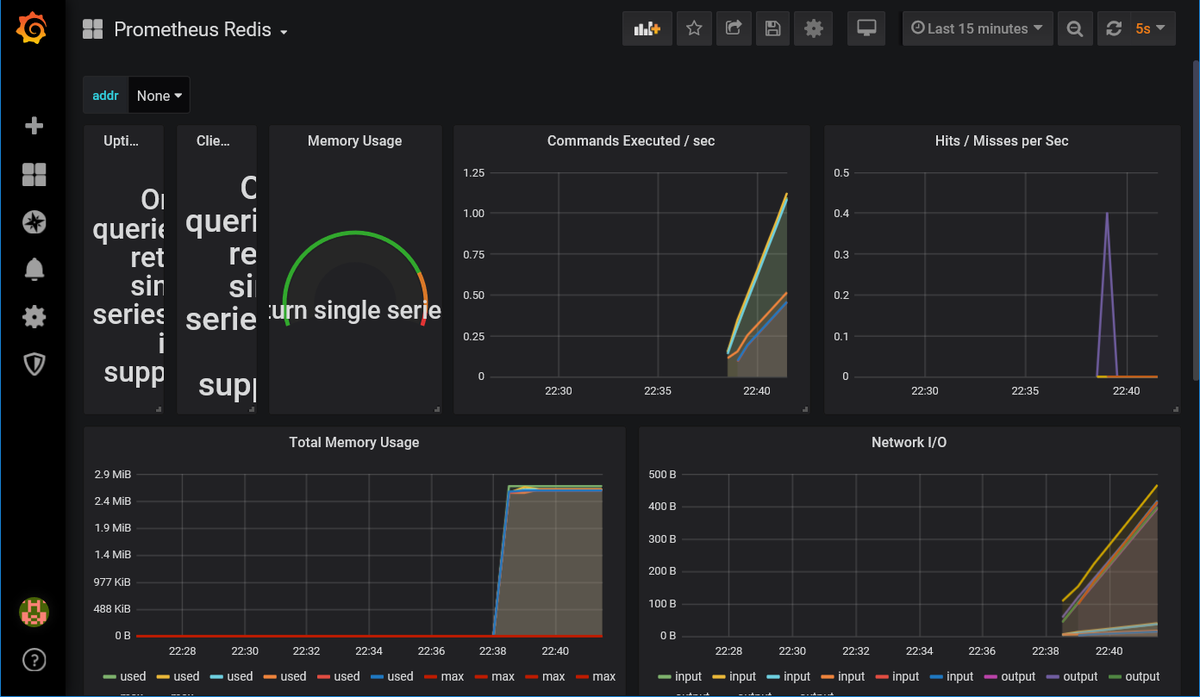Open the Dashboards sidebar icon

[34, 175]
